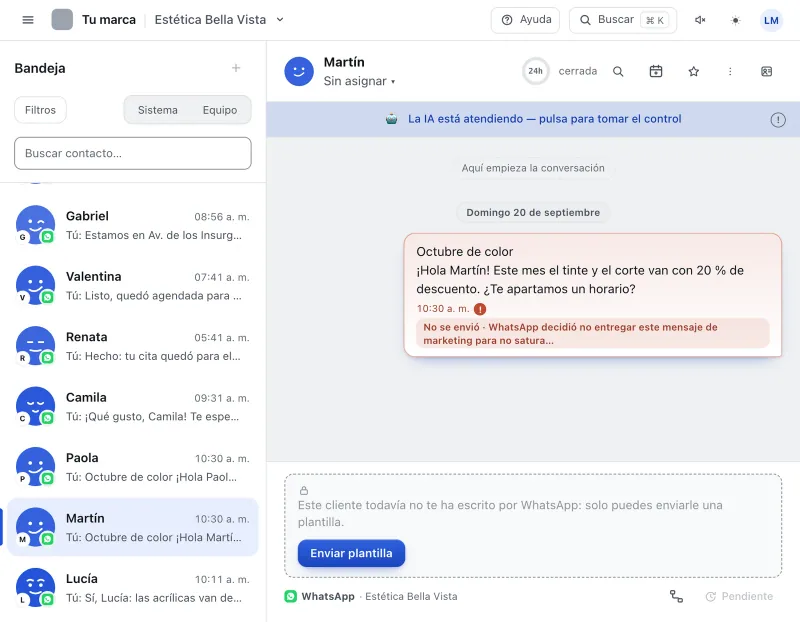
Task: Click the cerrada conversation status label
Action: pyautogui.click(x=578, y=71)
